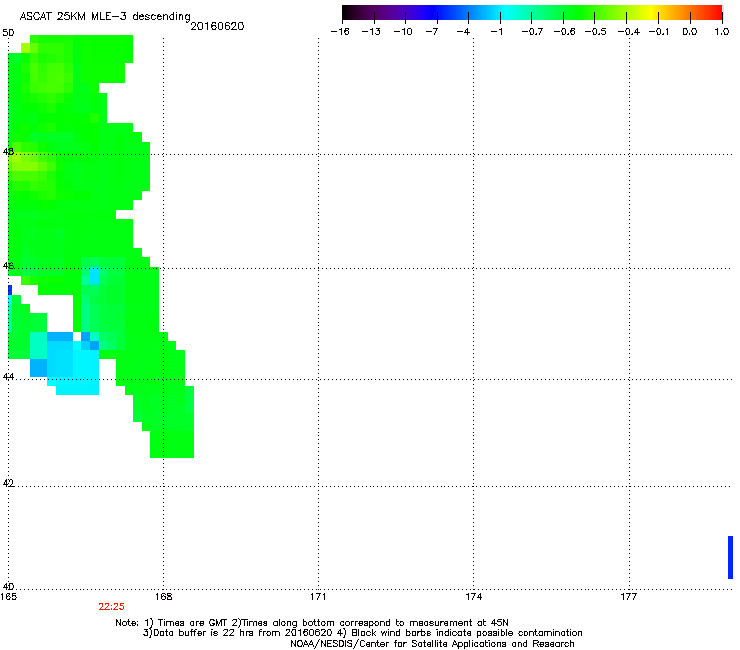The image size is (740, 650).
Task: Click the NOAA/NESDIS credit line
Action: 432,644
